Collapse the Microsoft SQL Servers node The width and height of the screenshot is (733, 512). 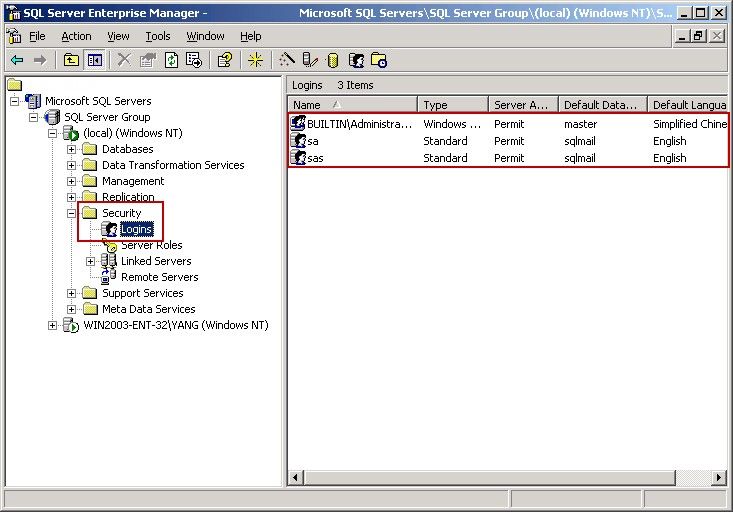[14, 101]
